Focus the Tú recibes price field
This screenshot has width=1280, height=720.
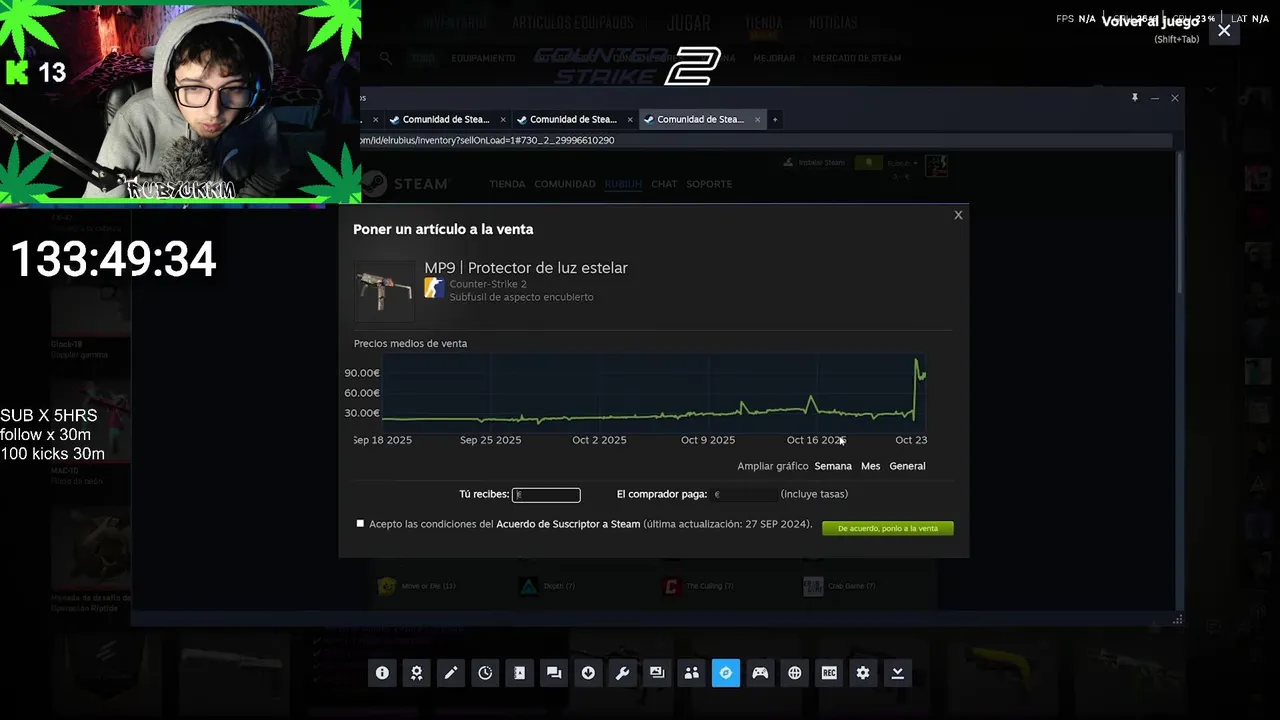coord(546,495)
